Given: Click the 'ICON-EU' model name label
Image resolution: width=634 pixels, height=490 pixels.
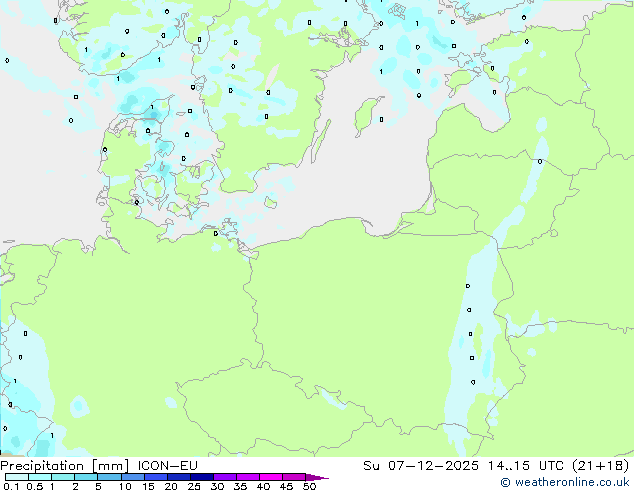Looking at the screenshot, I should (167, 466).
